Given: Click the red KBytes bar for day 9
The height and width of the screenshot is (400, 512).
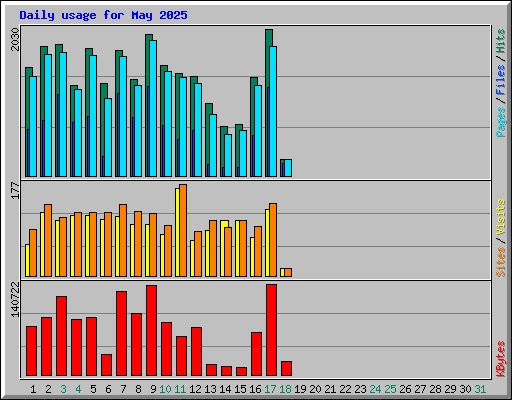Looking at the screenshot, I should pyautogui.click(x=151, y=331).
